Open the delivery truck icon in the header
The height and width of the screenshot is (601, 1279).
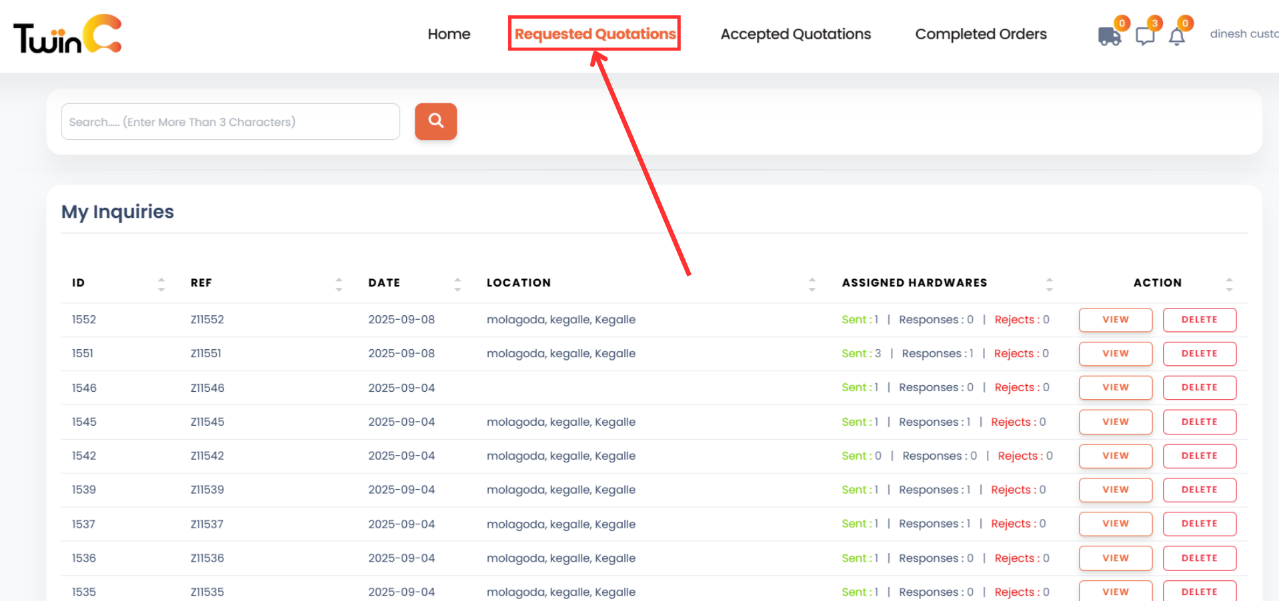1108,34
